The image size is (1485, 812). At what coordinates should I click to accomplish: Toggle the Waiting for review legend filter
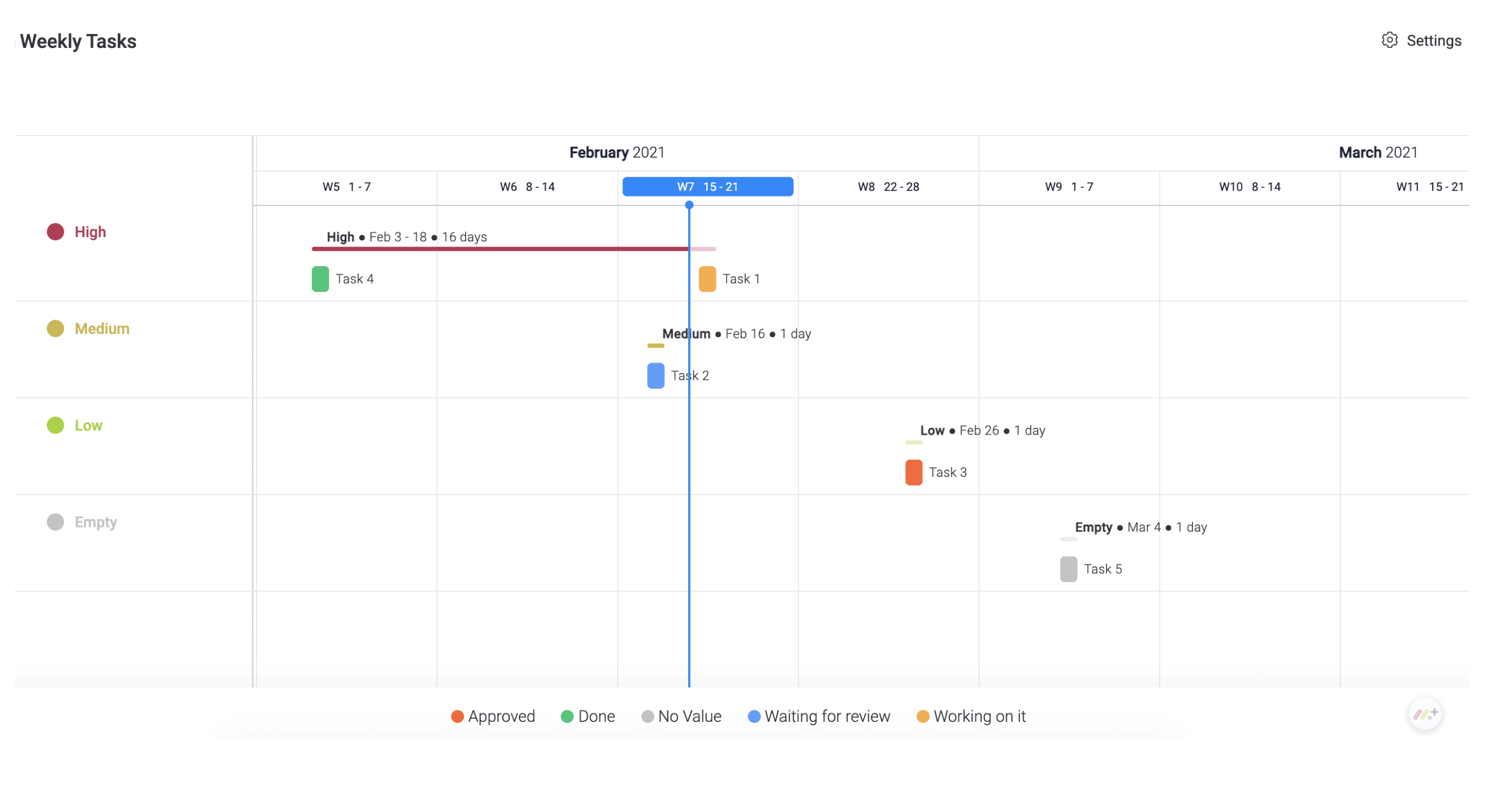(x=819, y=716)
